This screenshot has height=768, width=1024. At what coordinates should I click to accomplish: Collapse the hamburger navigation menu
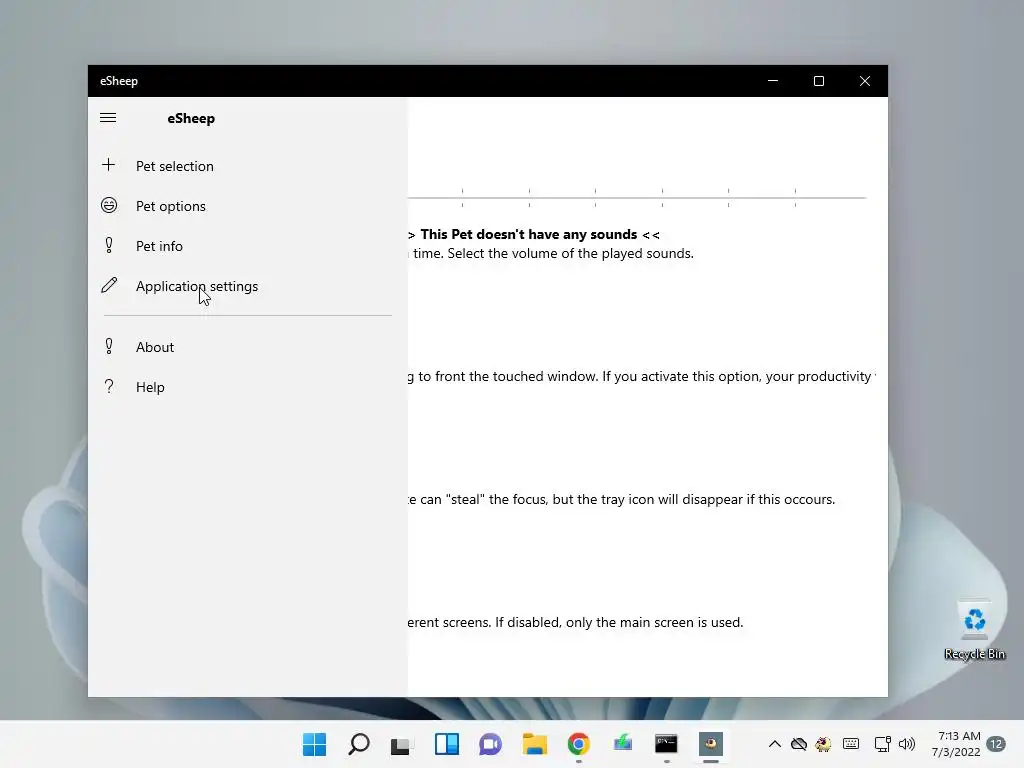coord(108,118)
